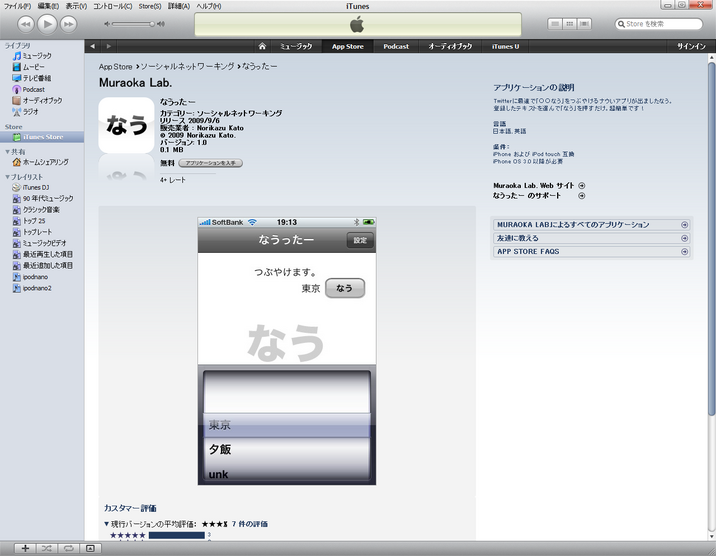Open the 90 年代ミュージック playlist
716x556 pixels.
point(43,199)
